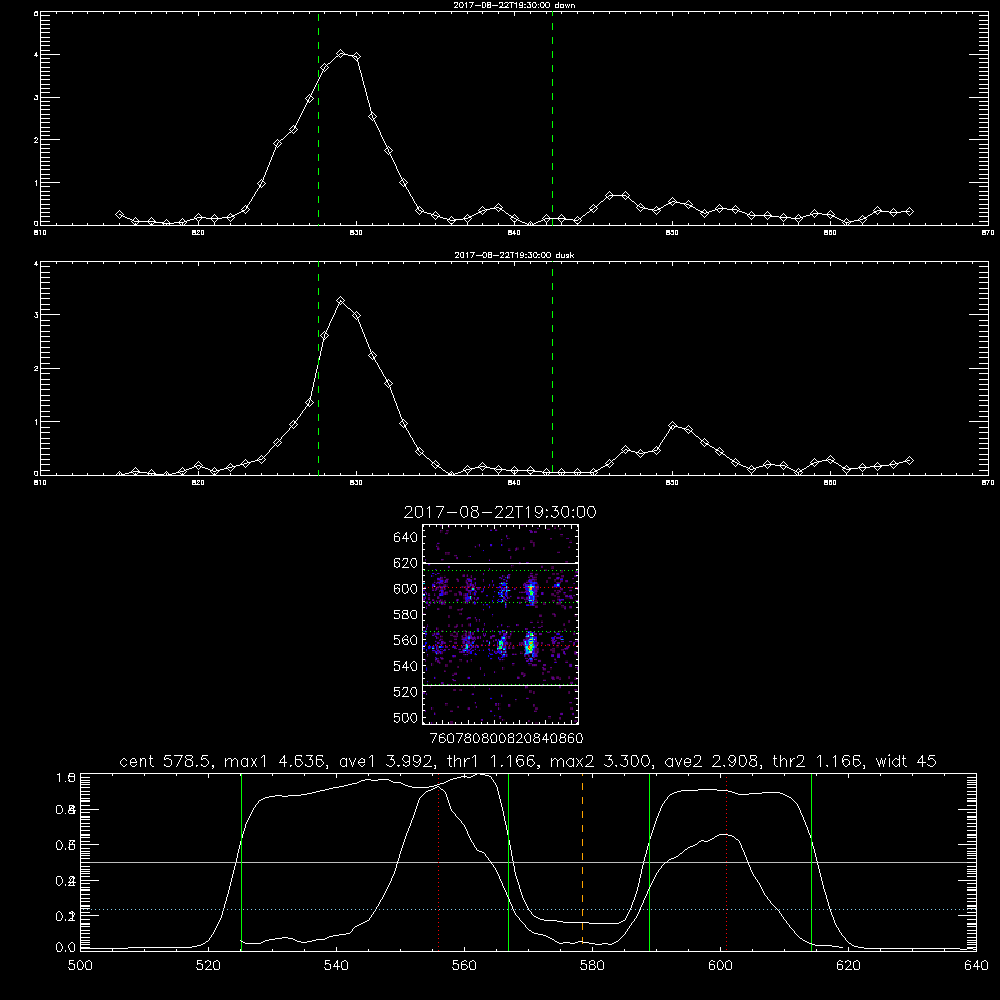Click the green vertical line near 614 in the bottom plot

(x=811, y=862)
